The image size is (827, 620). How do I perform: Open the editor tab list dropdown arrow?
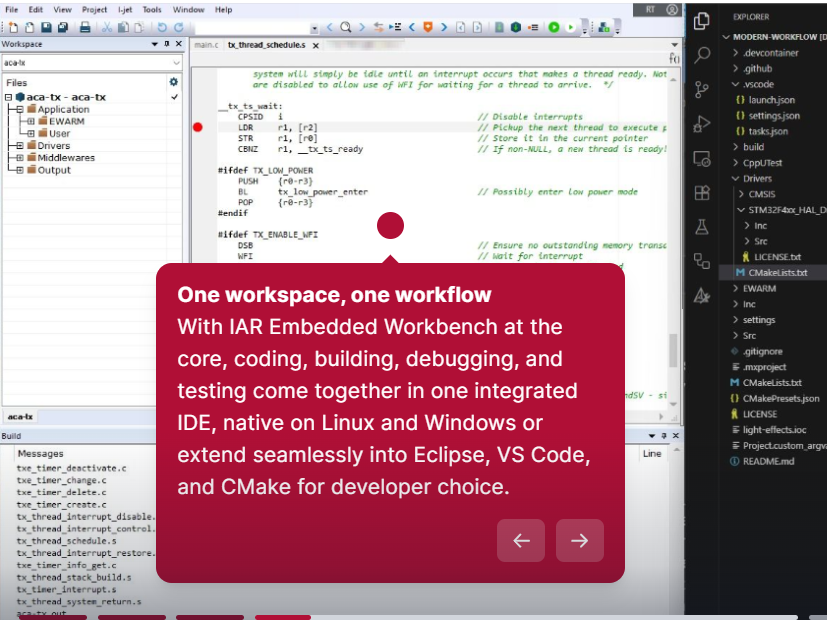click(x=674, y=45)
